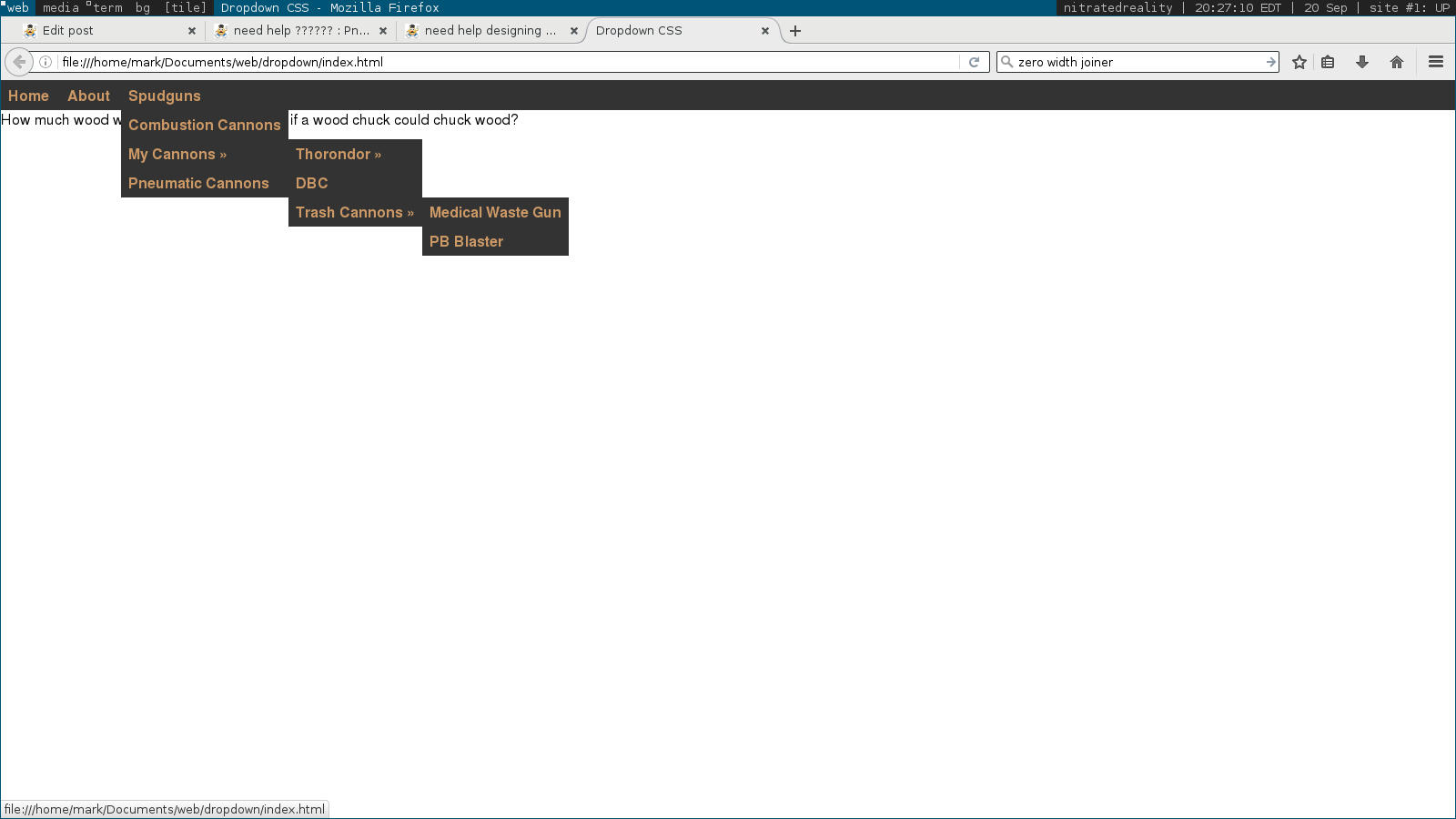This screenshot has height=819, width=1456.
Task: Click the Home navigation link
Action: pyautogui.click(x=28, y=96)
